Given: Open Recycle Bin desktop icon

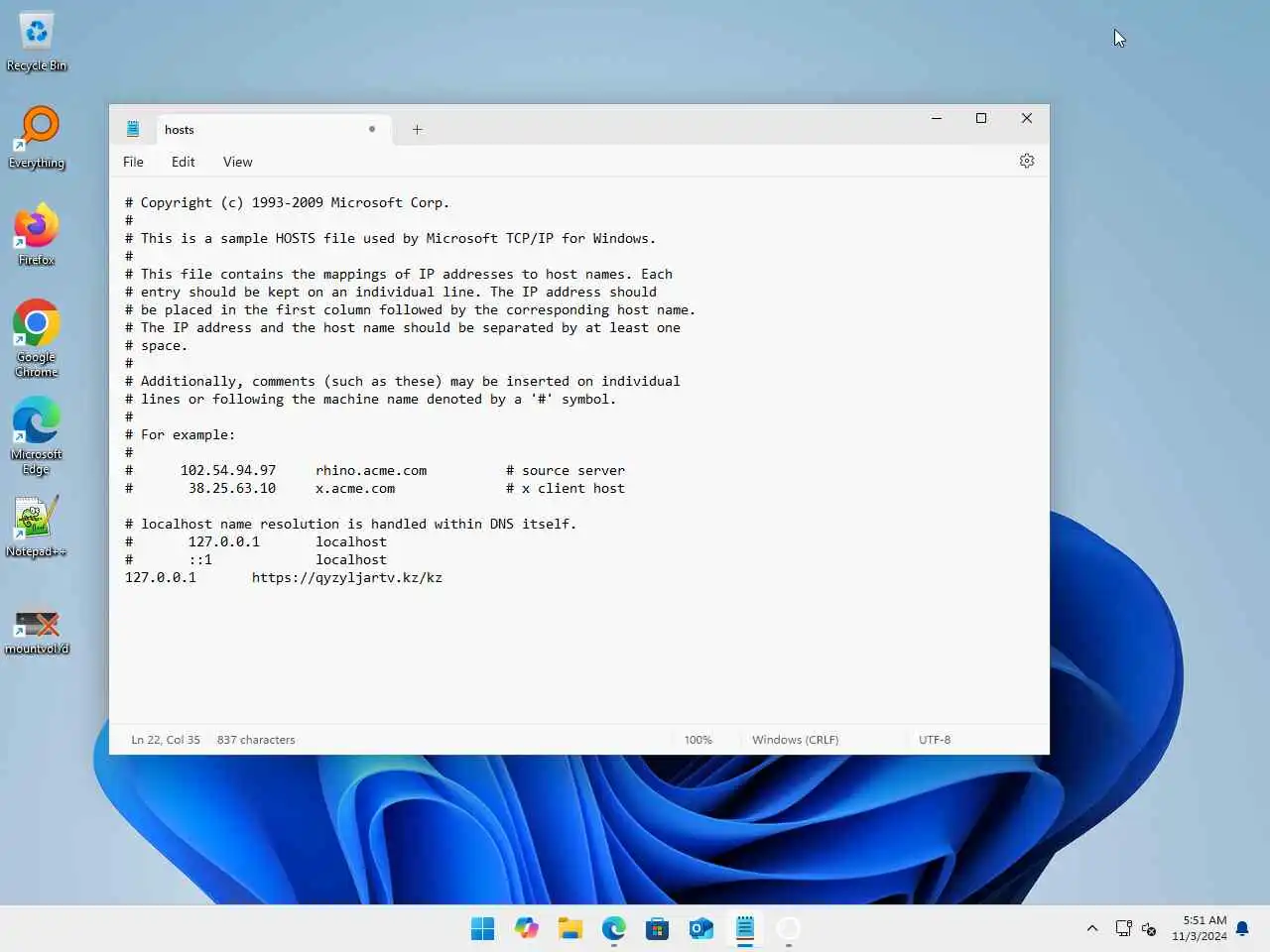Looking at the screenshot, I should [37, 42].
